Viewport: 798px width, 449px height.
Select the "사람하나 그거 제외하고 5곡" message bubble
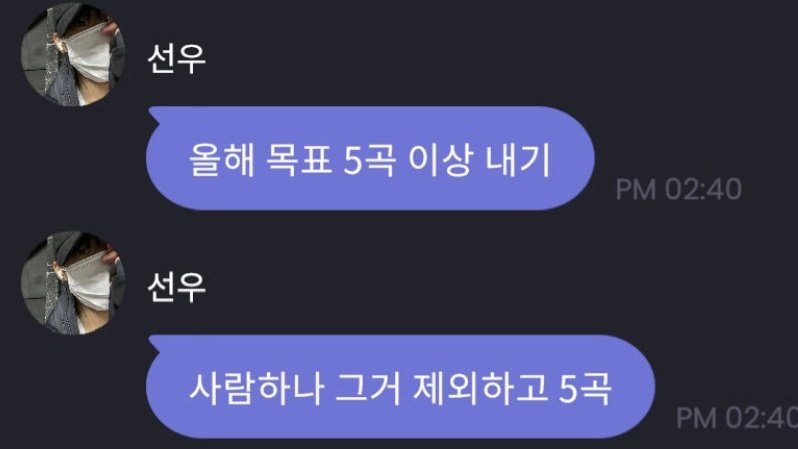tap(401, 387)
